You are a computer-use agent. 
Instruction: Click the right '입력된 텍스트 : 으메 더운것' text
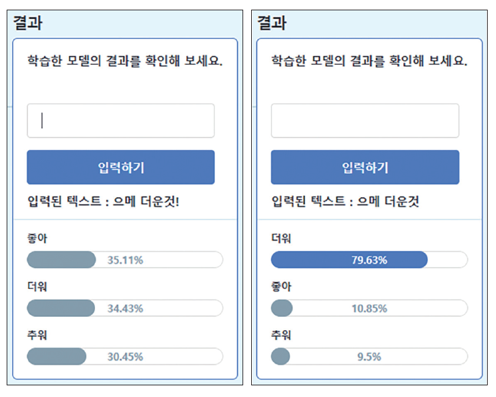tap(345, 201)
